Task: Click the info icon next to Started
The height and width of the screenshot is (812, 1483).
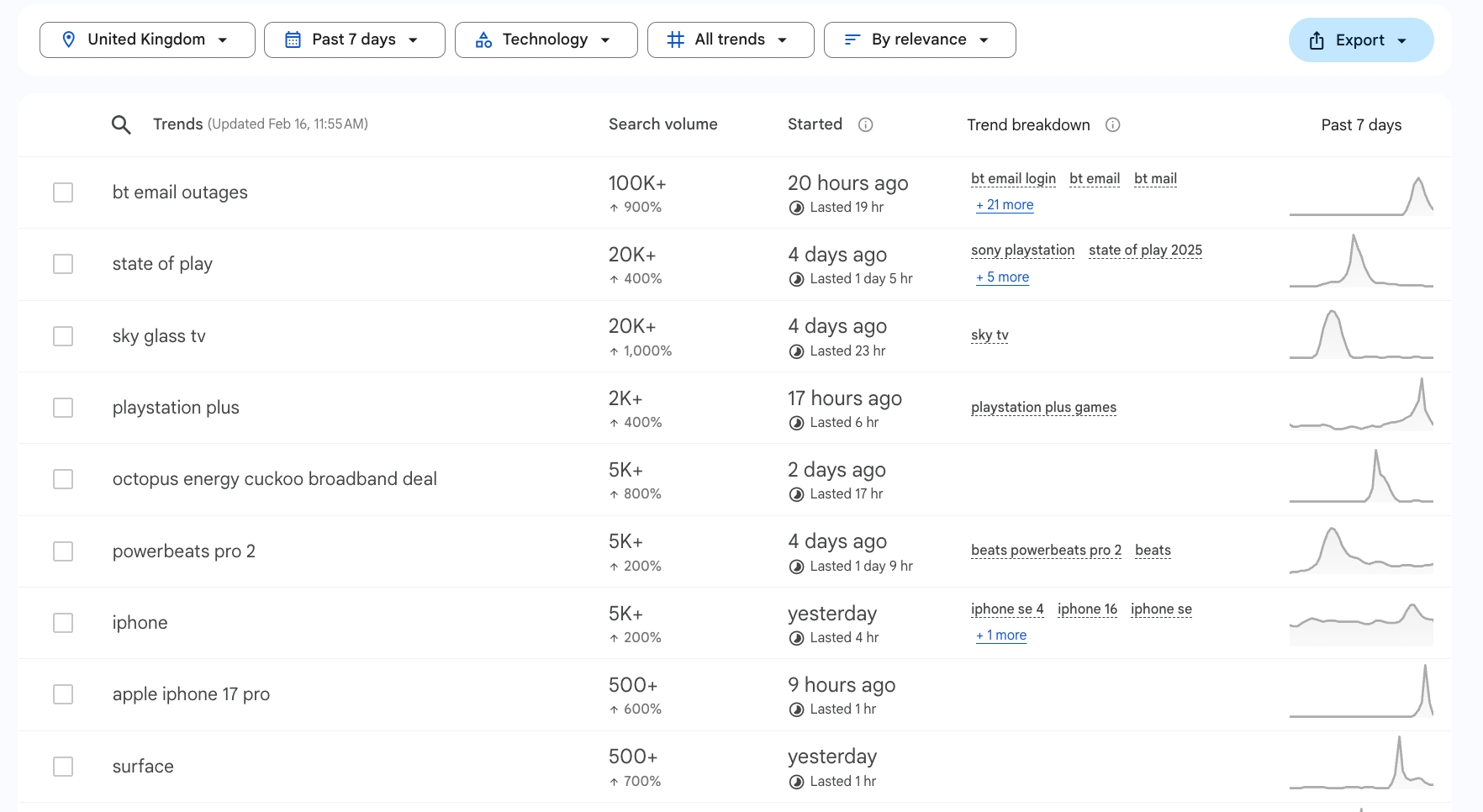Action: pos(865,124)
